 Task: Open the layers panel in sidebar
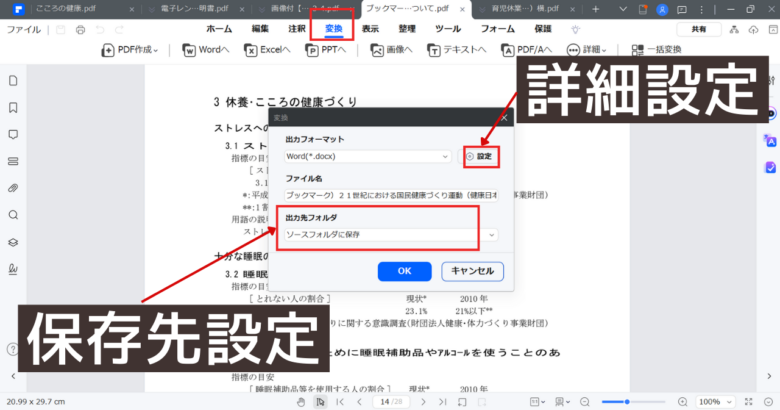pyautogui.click(x=13, y=242)
